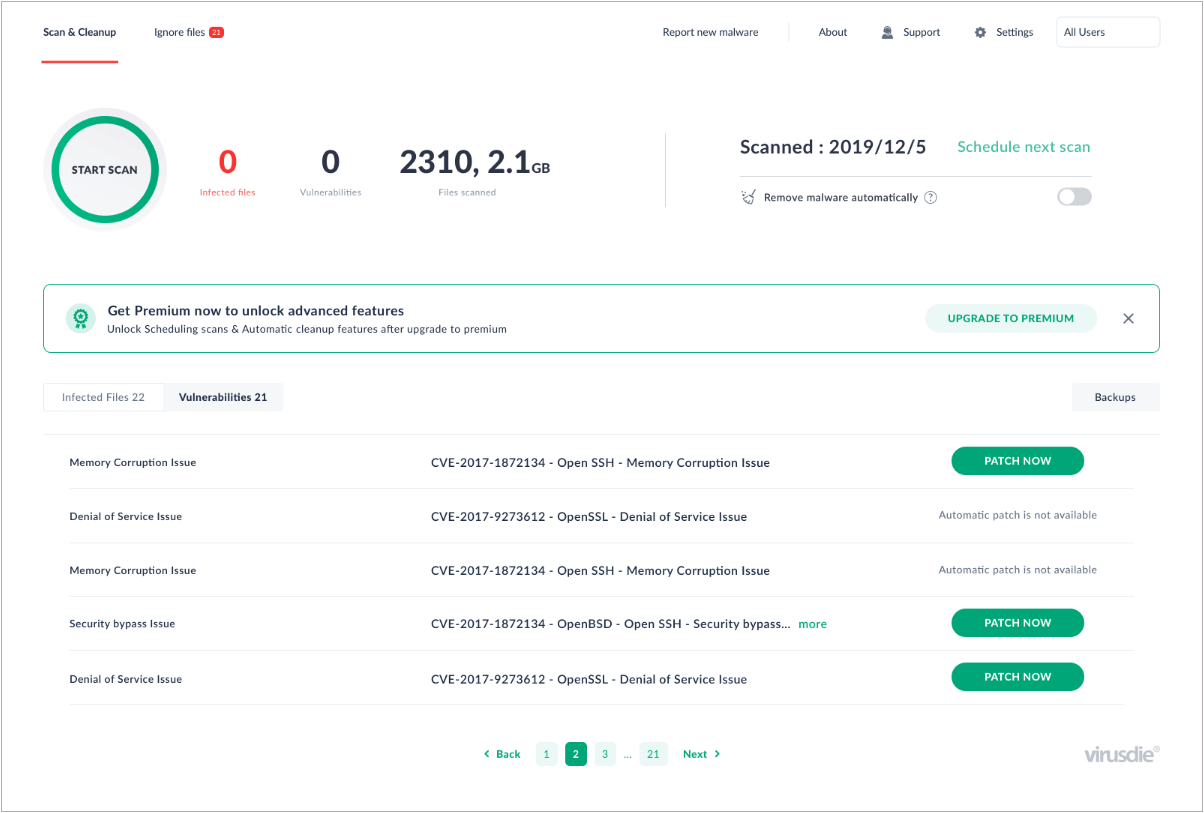This screenshot has width=1204, height=813.
Task: Start a scan with START SCAN
Action: (104, 170)
